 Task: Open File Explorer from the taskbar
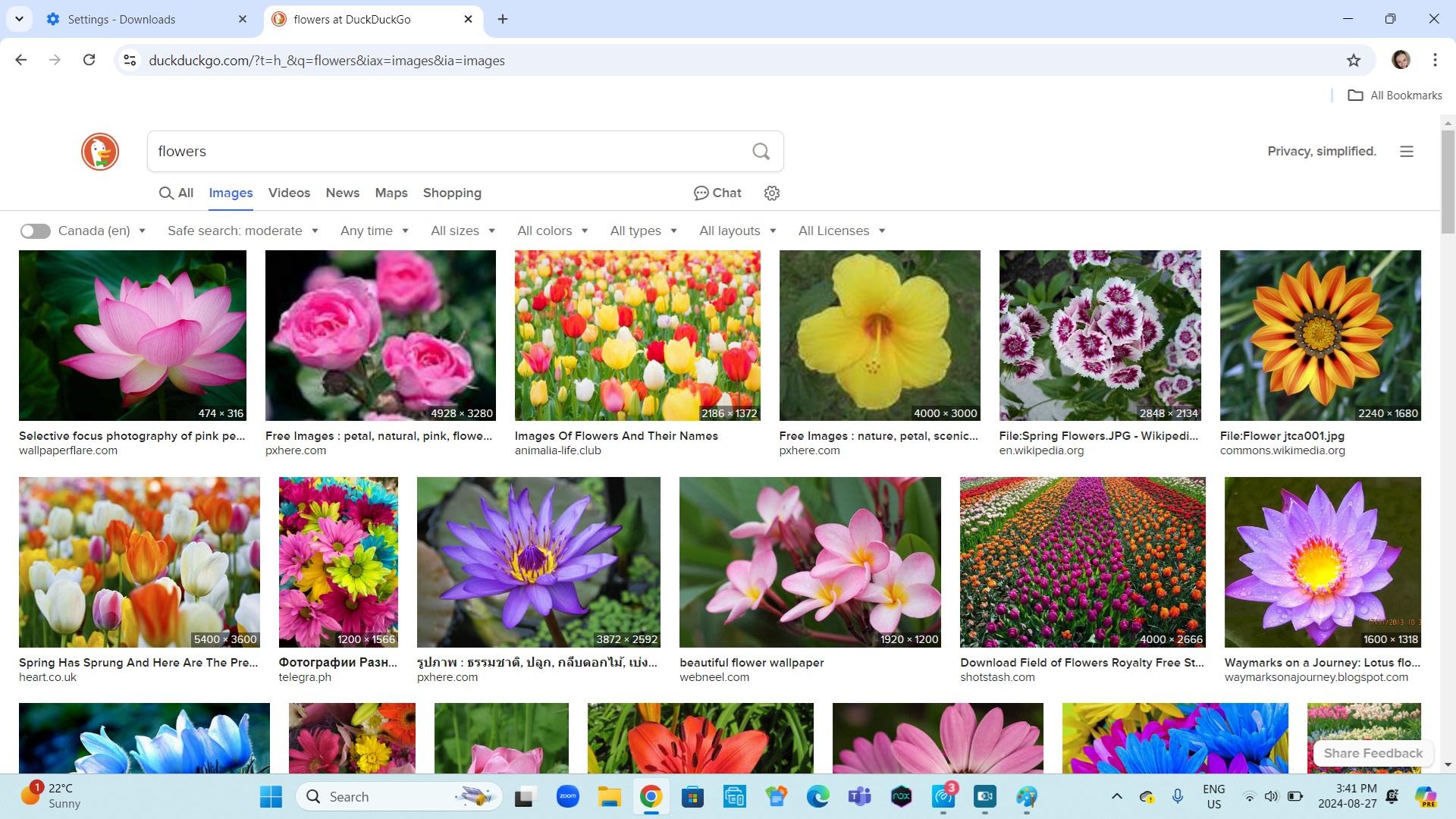pyautogui.click(x=610, y=797)
